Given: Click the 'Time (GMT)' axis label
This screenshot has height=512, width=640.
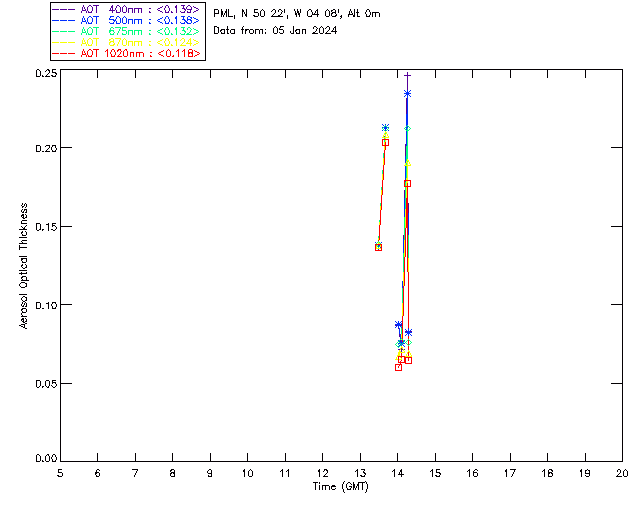Looking at the screenshot, I should pos(340,486).
